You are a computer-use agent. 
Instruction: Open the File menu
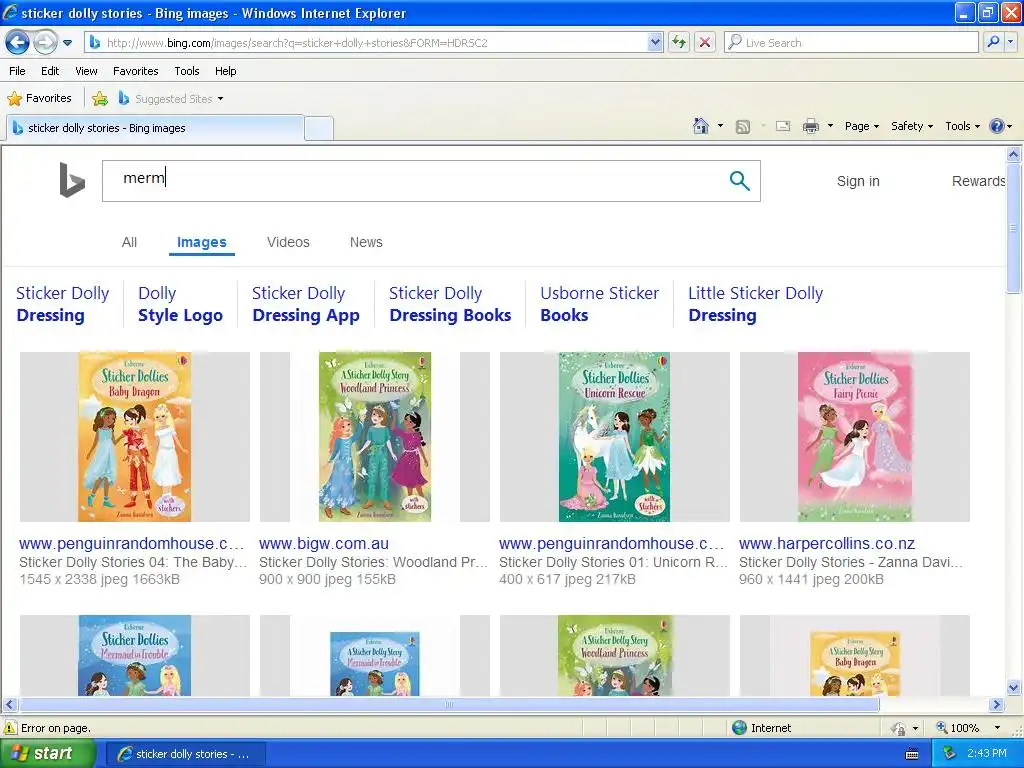[x=18, y=71]
